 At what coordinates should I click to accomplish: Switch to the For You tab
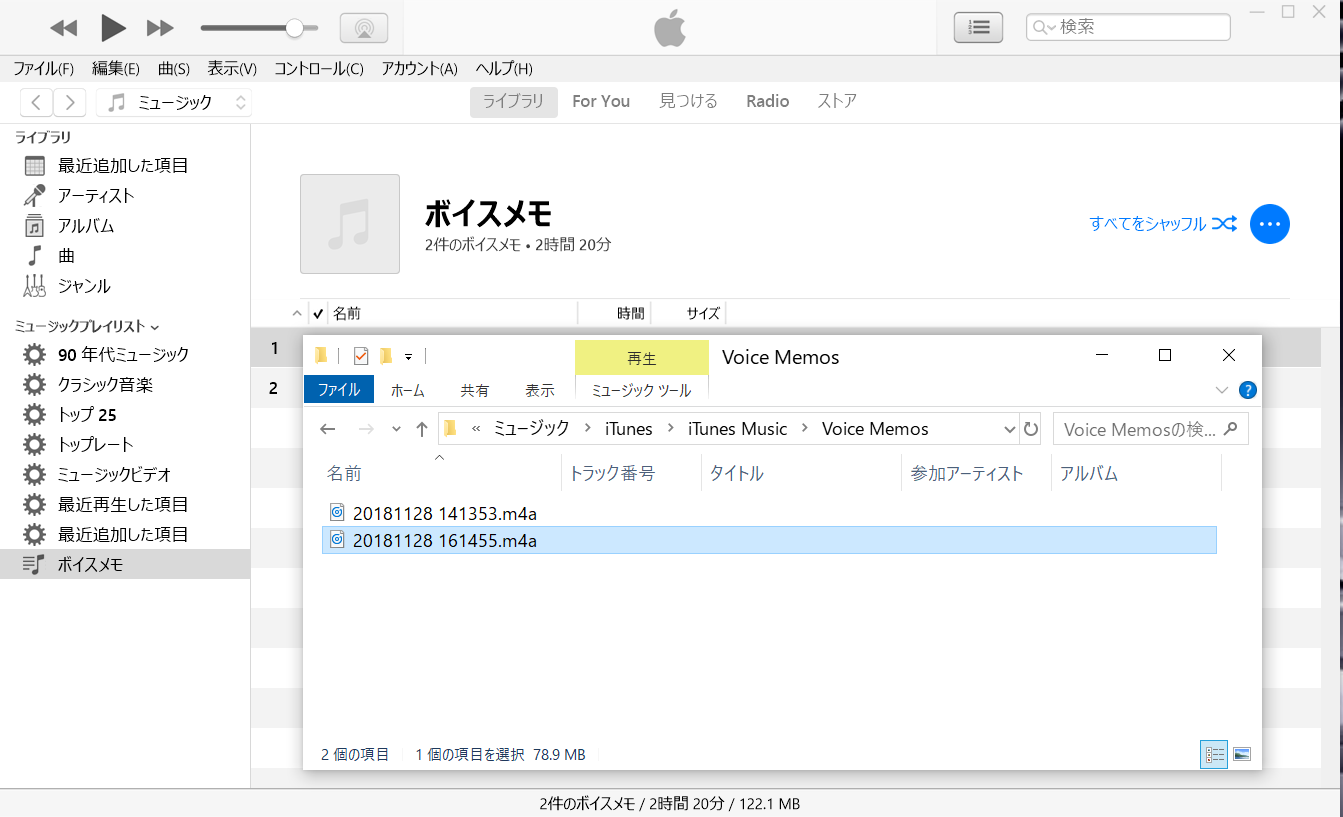click(x=601, y=101)
